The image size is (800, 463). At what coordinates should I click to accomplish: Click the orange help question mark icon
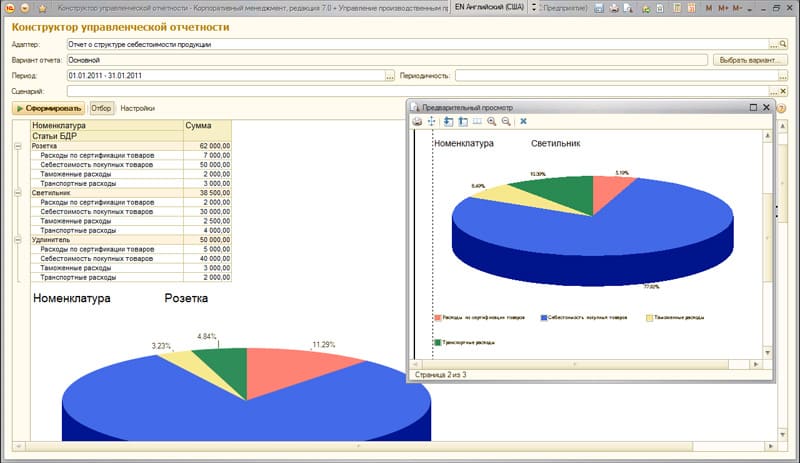click(781, 108)
